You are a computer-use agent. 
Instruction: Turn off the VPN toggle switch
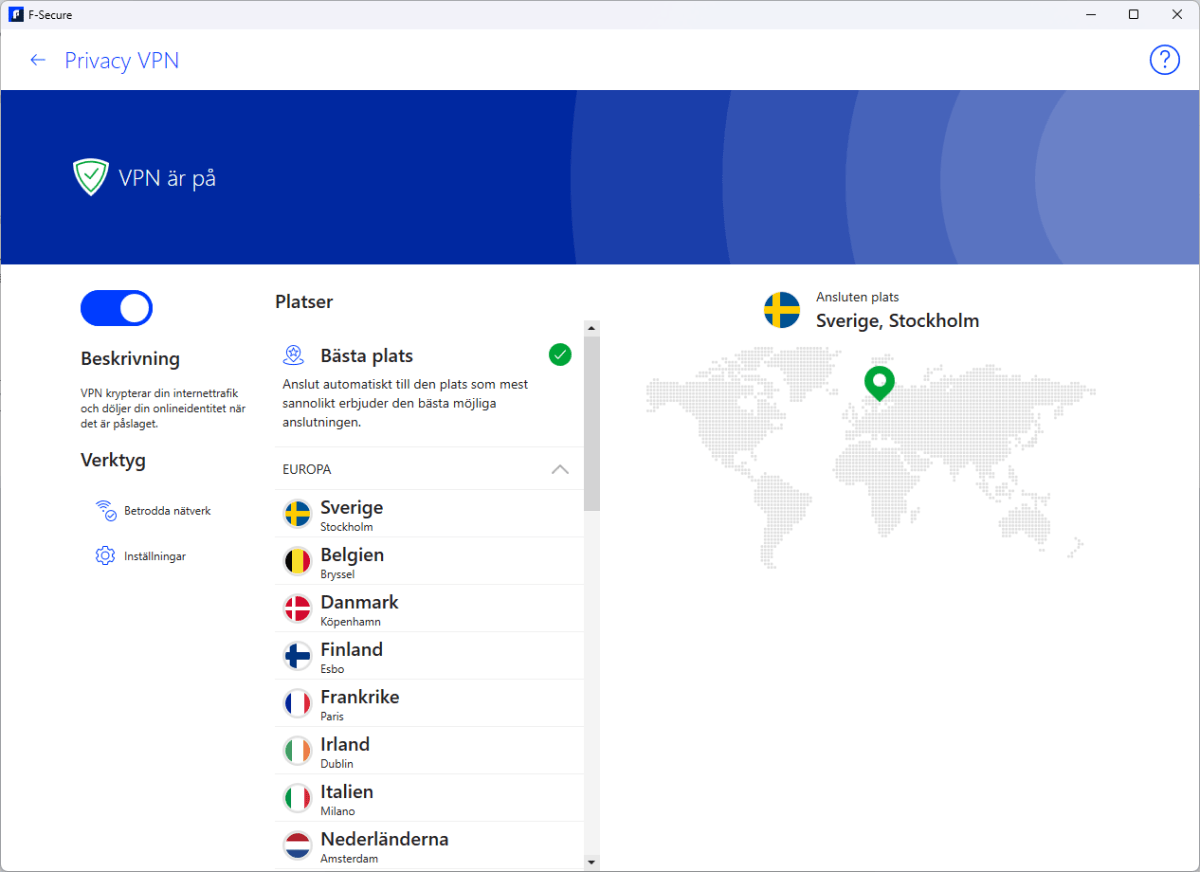(116, 308)
